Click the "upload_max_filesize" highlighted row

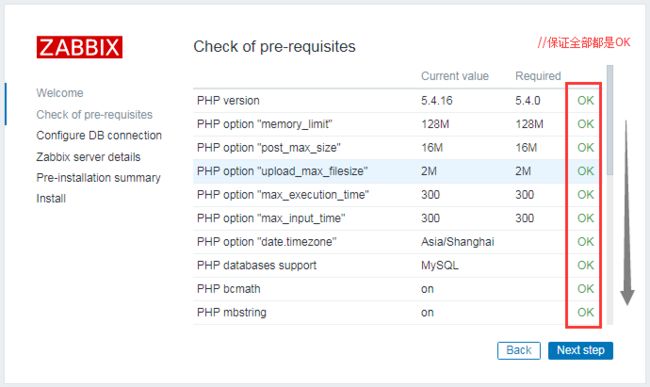click(395, 171)
